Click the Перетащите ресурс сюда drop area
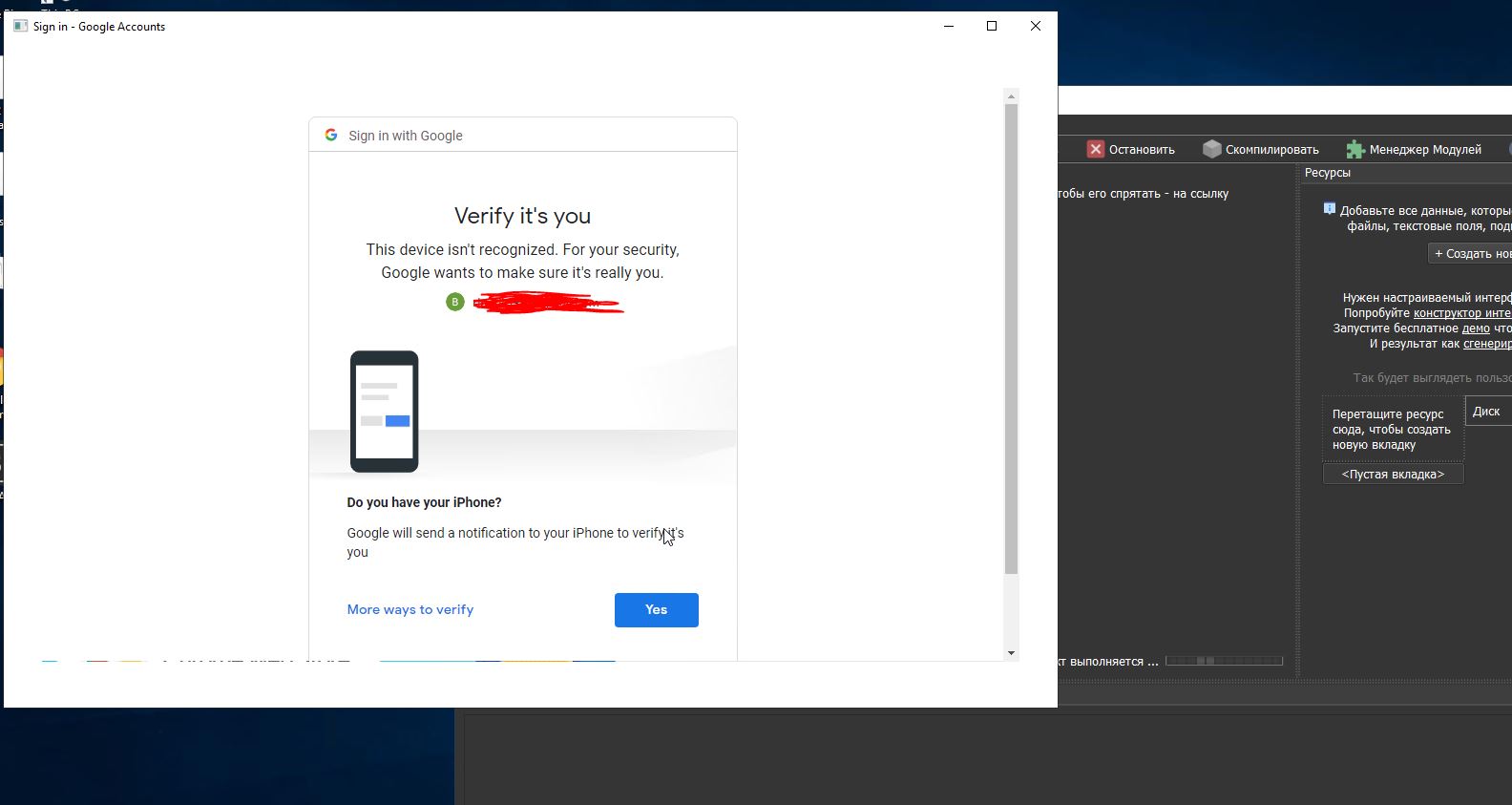This screenshot has height=805, width=1512. coord(1393,430)
